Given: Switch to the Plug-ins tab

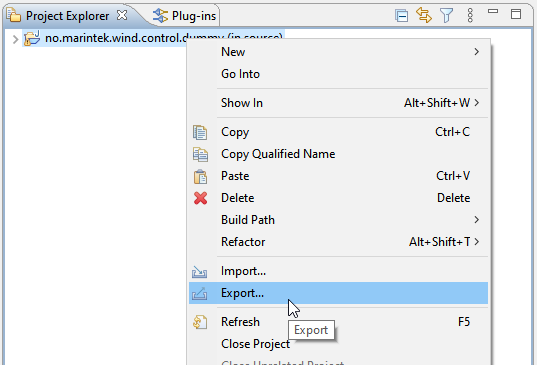Looking at the screenshot, I should 185,16.
